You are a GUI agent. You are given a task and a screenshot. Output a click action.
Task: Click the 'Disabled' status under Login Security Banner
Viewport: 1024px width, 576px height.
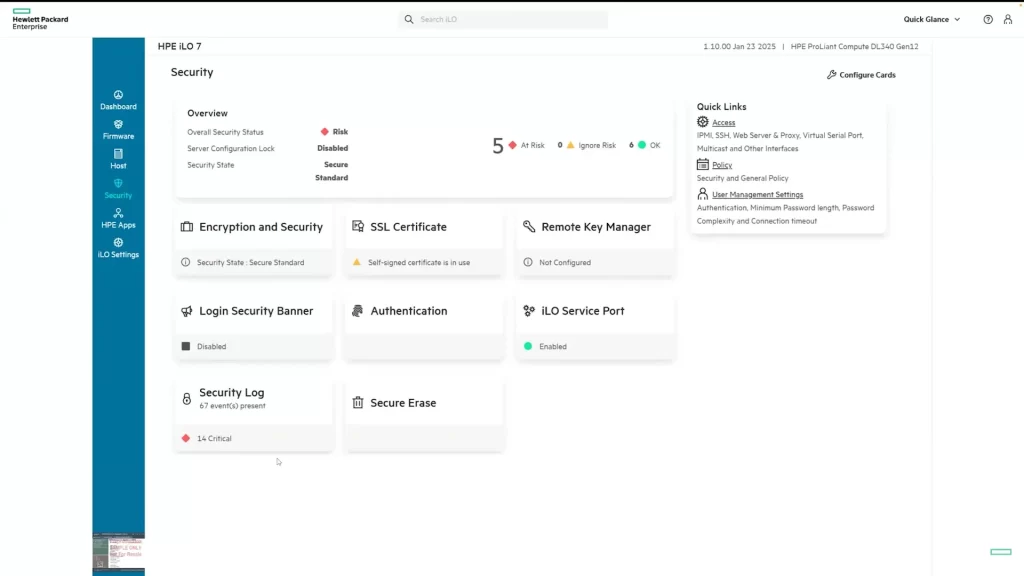coord(212,347)
